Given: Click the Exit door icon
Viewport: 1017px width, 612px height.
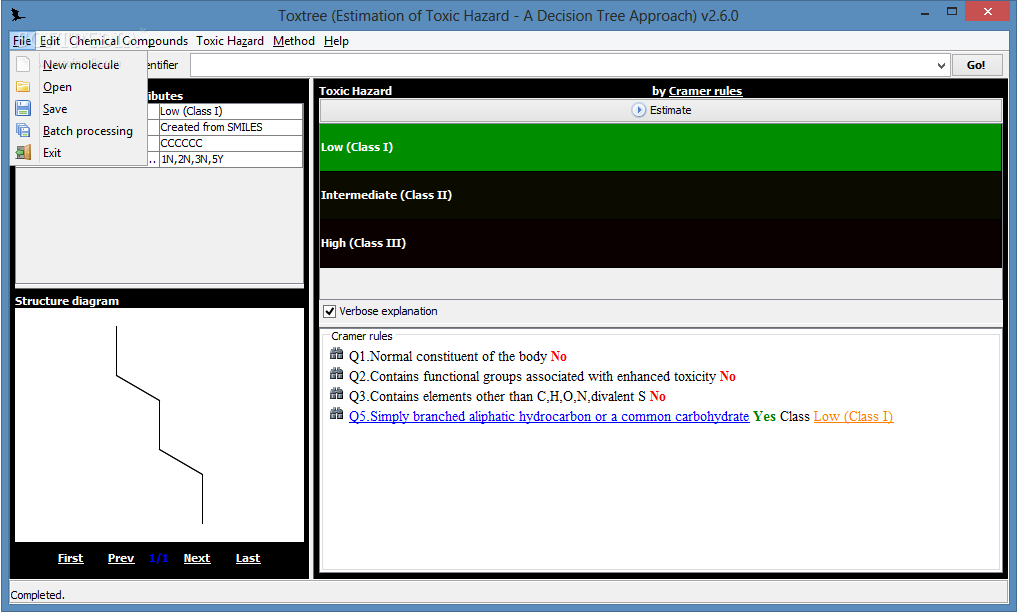Looking at the screenshot, I should [23, 152].
